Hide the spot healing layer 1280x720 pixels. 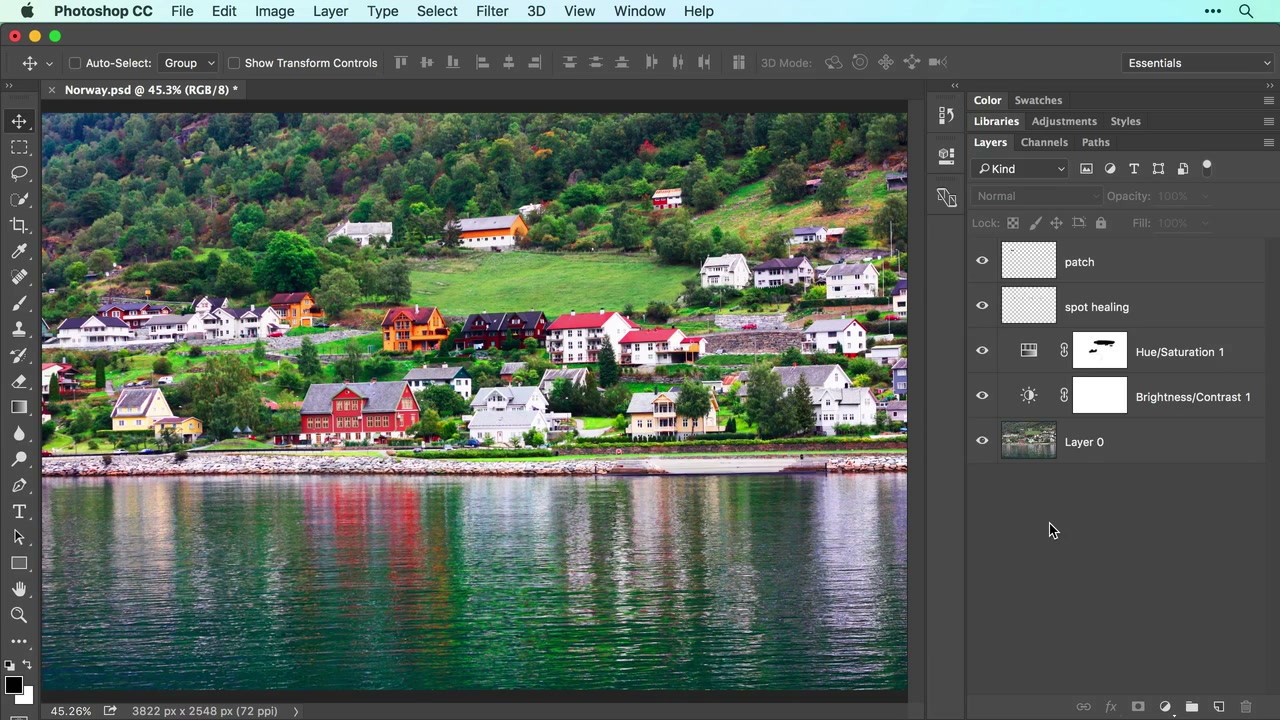[982, 306]
